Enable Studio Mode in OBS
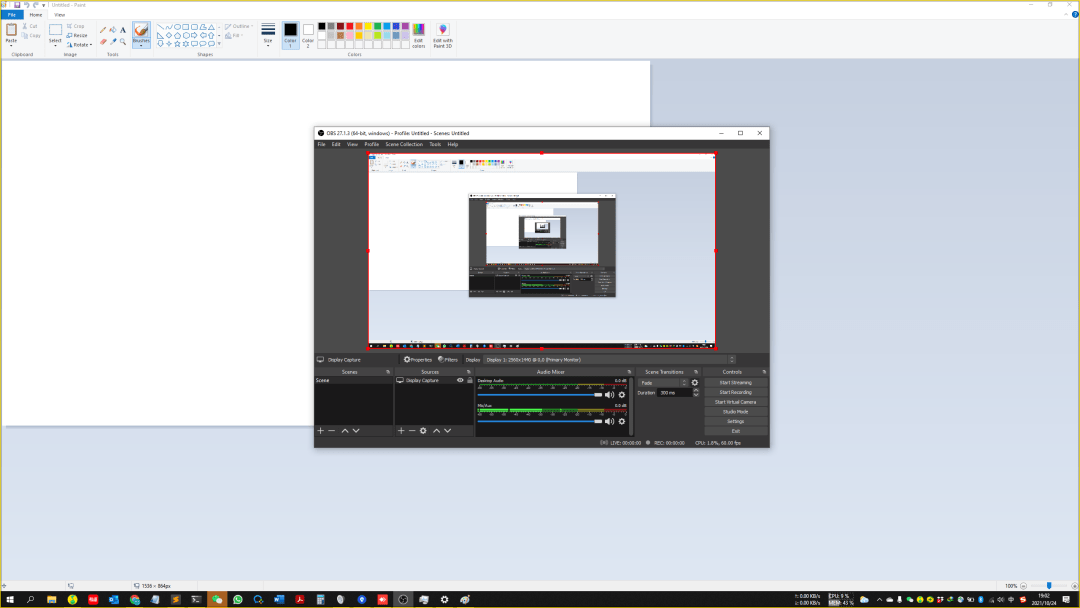The image size is (1080, 608). pos(735,411)
